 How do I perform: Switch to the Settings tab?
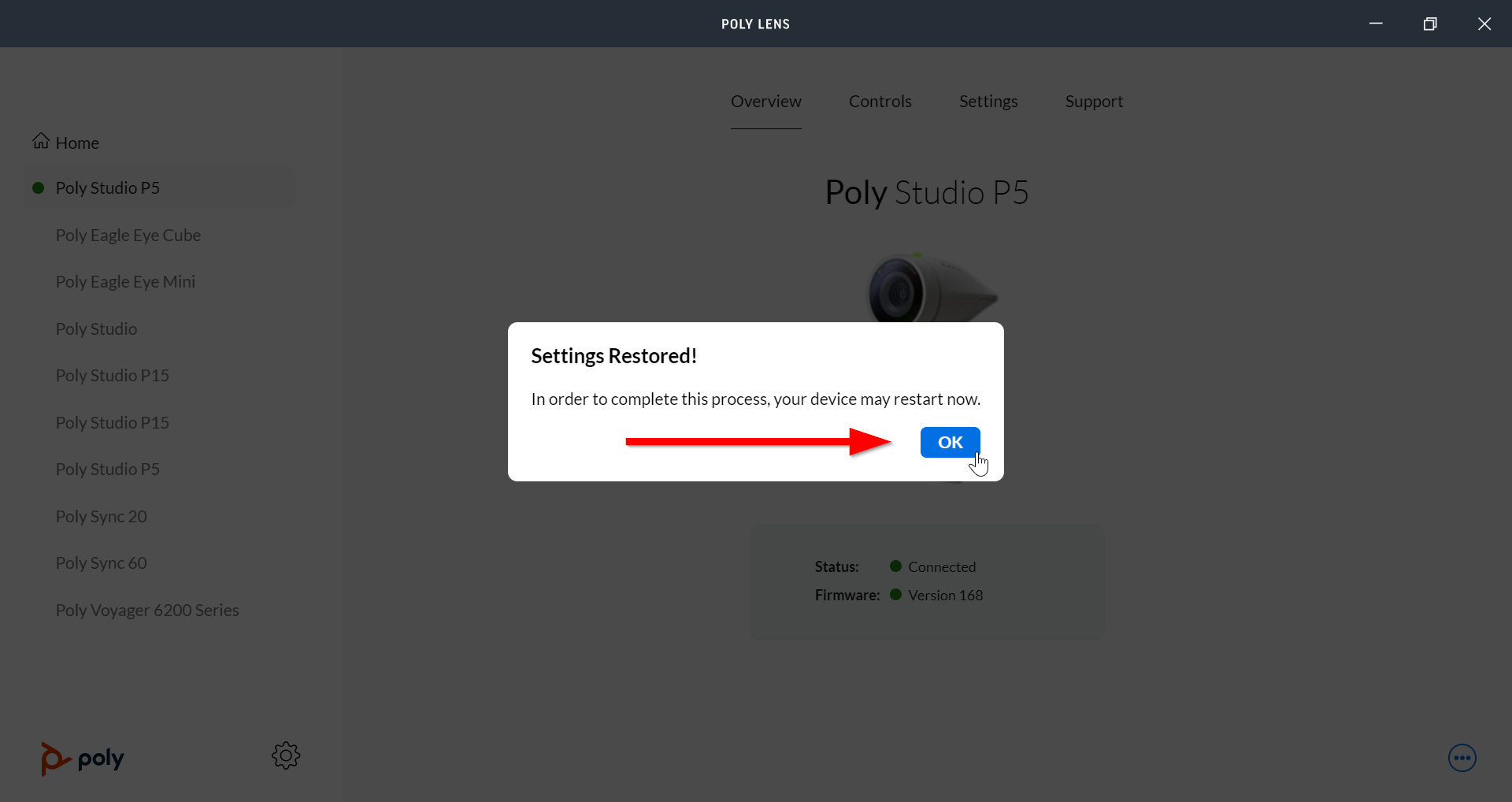tap(988, 101)
